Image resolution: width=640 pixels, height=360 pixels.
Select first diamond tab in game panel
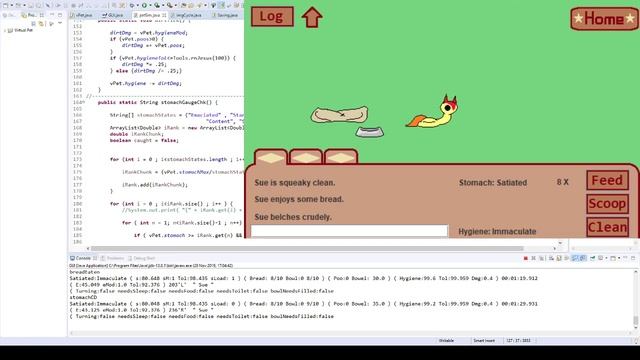271,157
